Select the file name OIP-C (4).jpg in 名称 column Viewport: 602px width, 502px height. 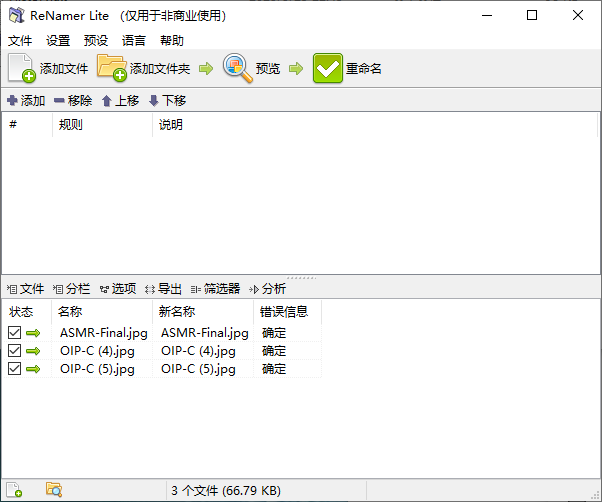click(x=97, y=351)
